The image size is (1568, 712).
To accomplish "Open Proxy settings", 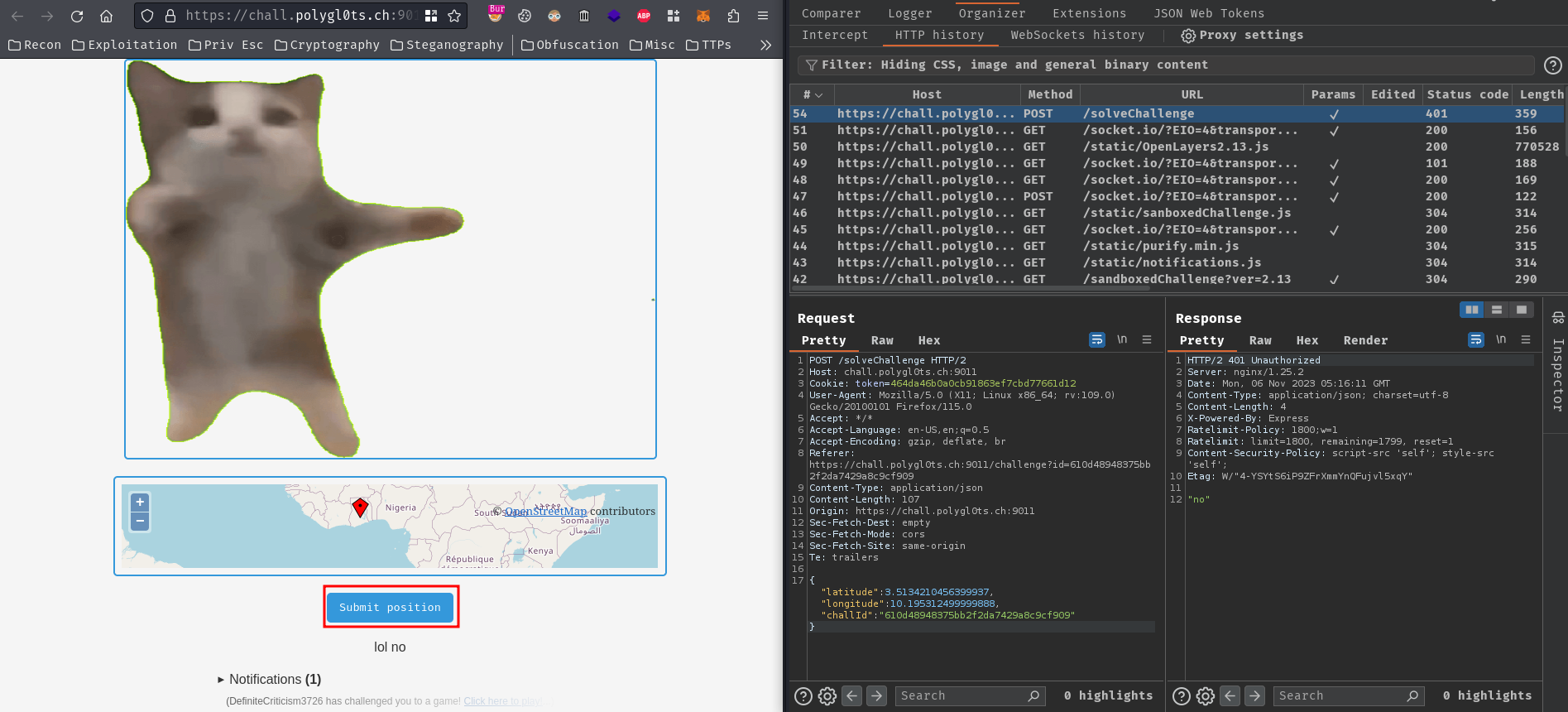I will click(x=1242, y=35).
